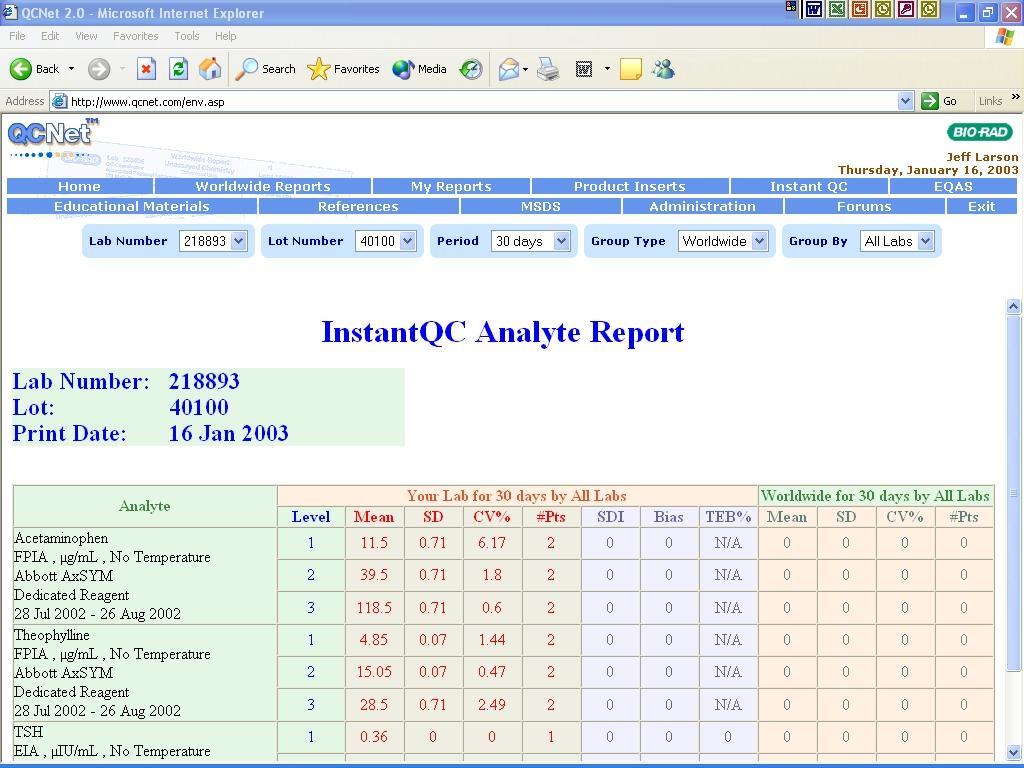Click the greyed-out Forward arrow

click(99, 69)
